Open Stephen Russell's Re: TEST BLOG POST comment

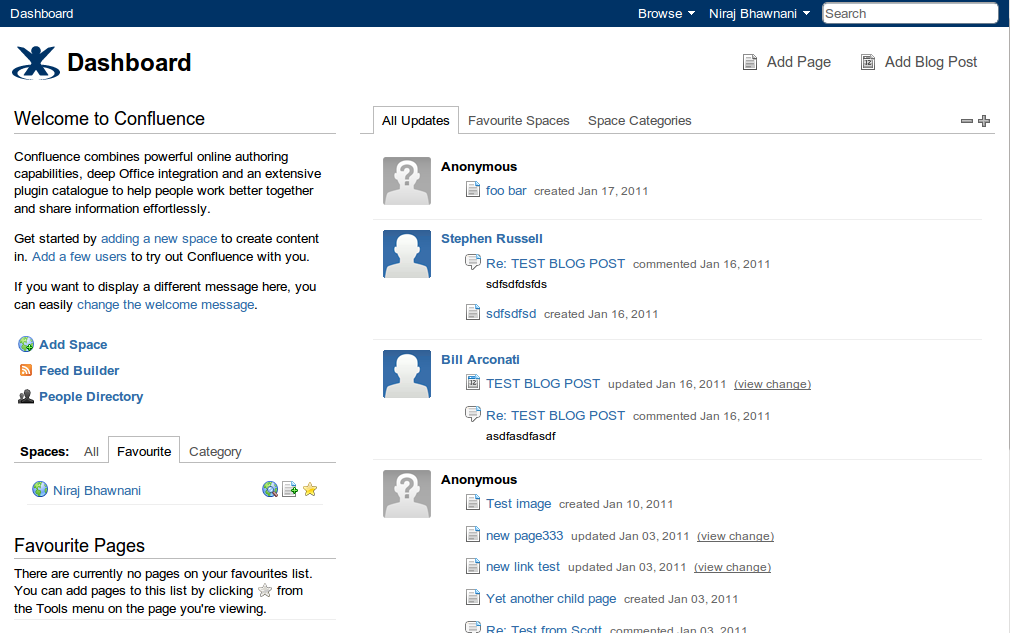pyautogui.click(x=555, y=263)
